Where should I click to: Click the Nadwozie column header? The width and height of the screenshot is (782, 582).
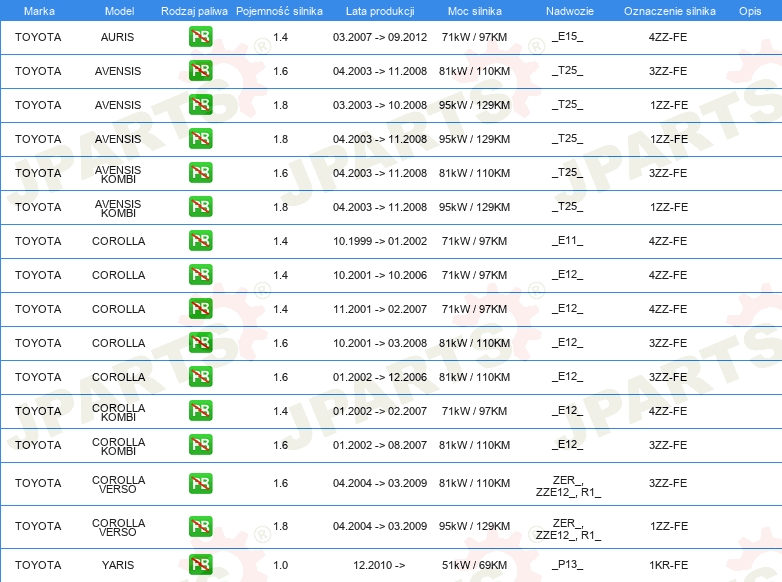(570, 11)
